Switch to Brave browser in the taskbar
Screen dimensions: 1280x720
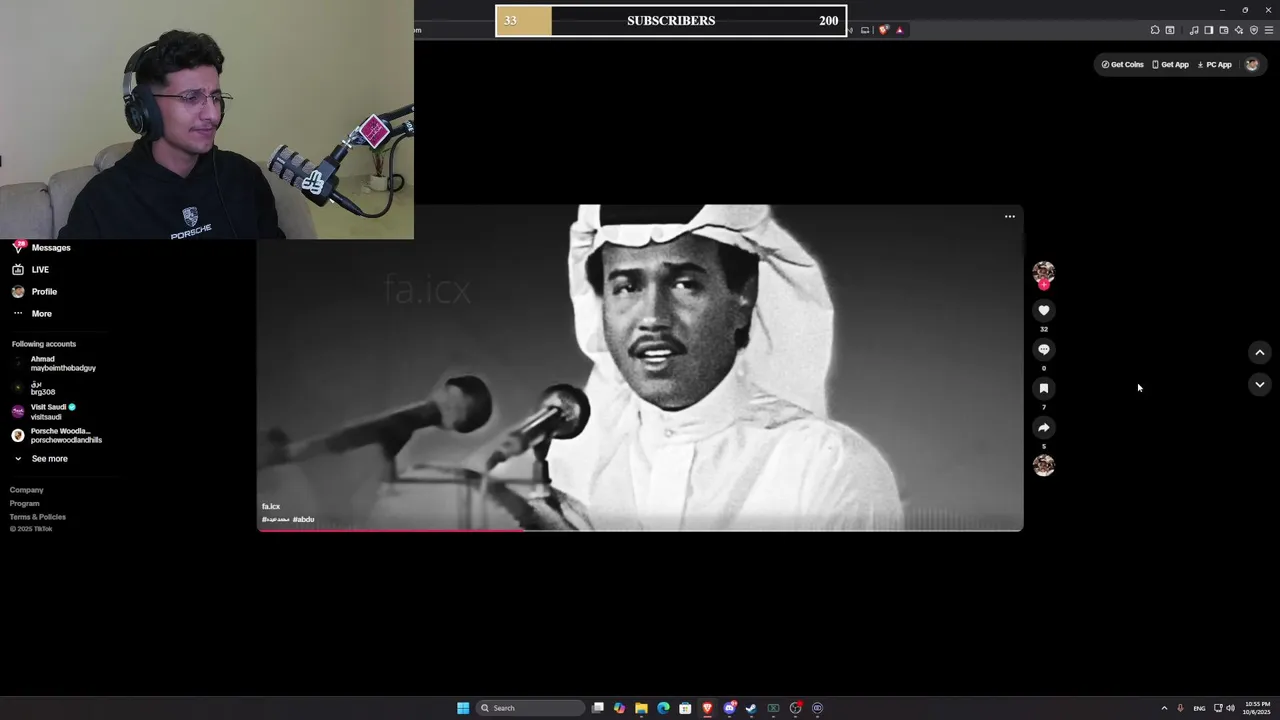tap(708, 708)
